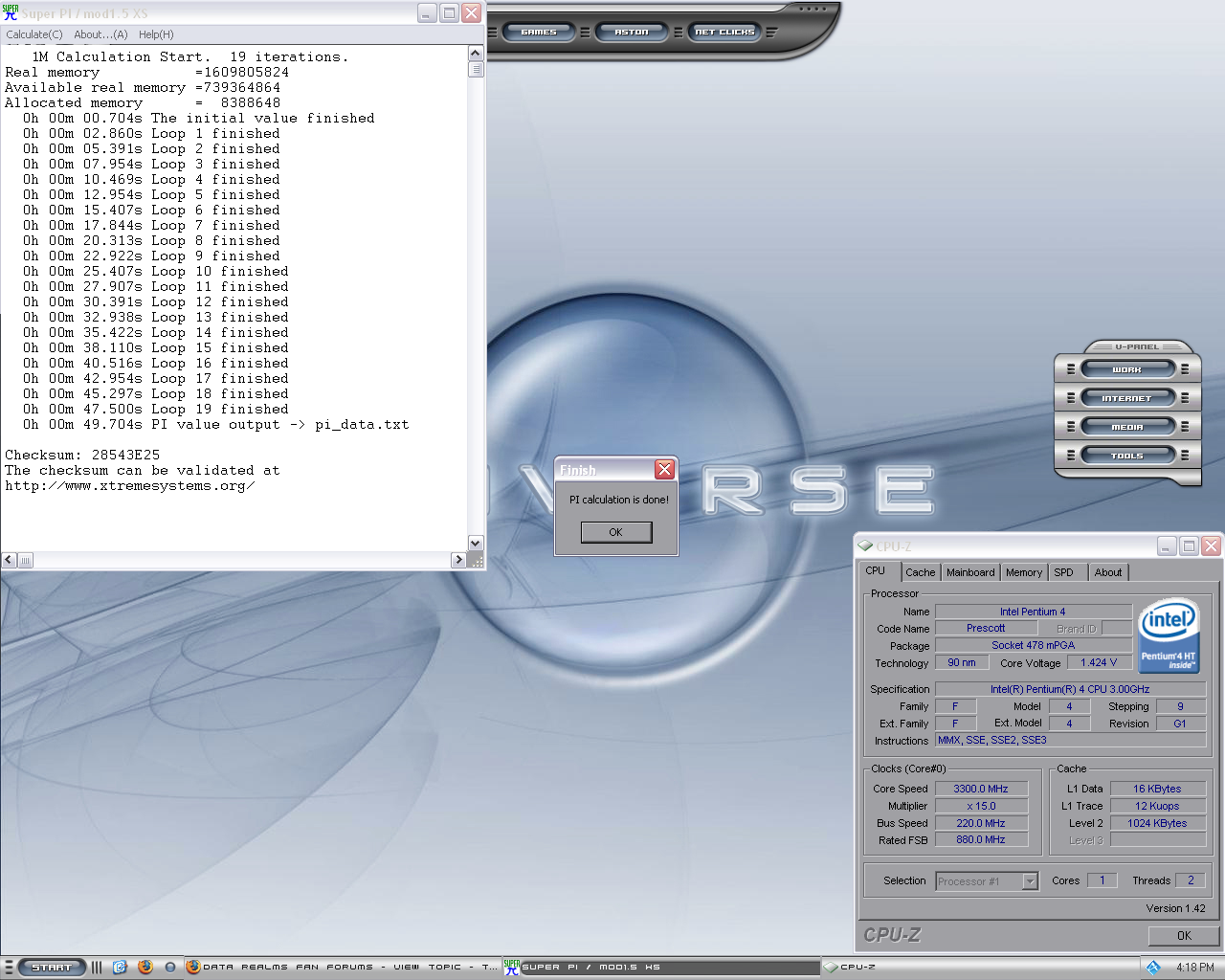
Task: Click the Intel Pentium 4 HT logo
Action: pos(1169,636)
